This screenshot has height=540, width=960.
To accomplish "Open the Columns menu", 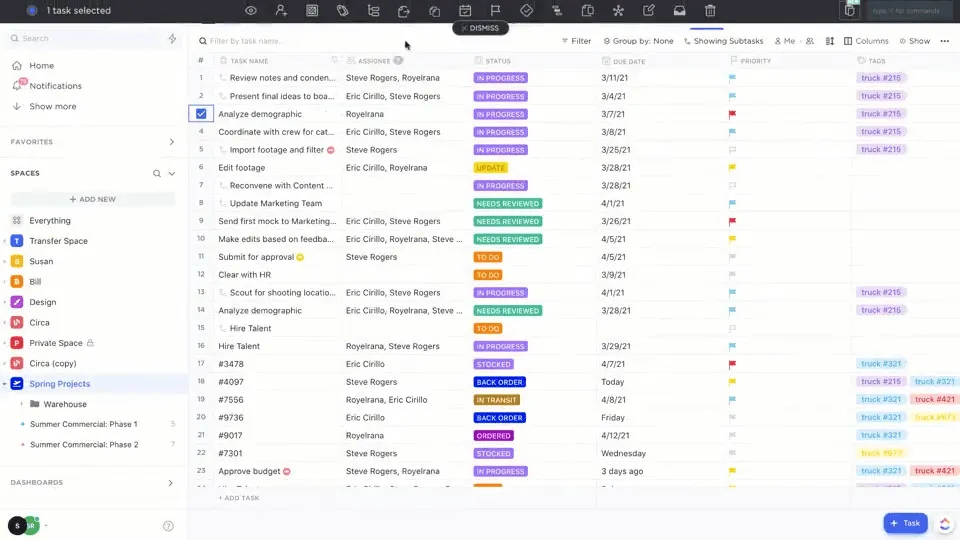I will tap(866, 41).
